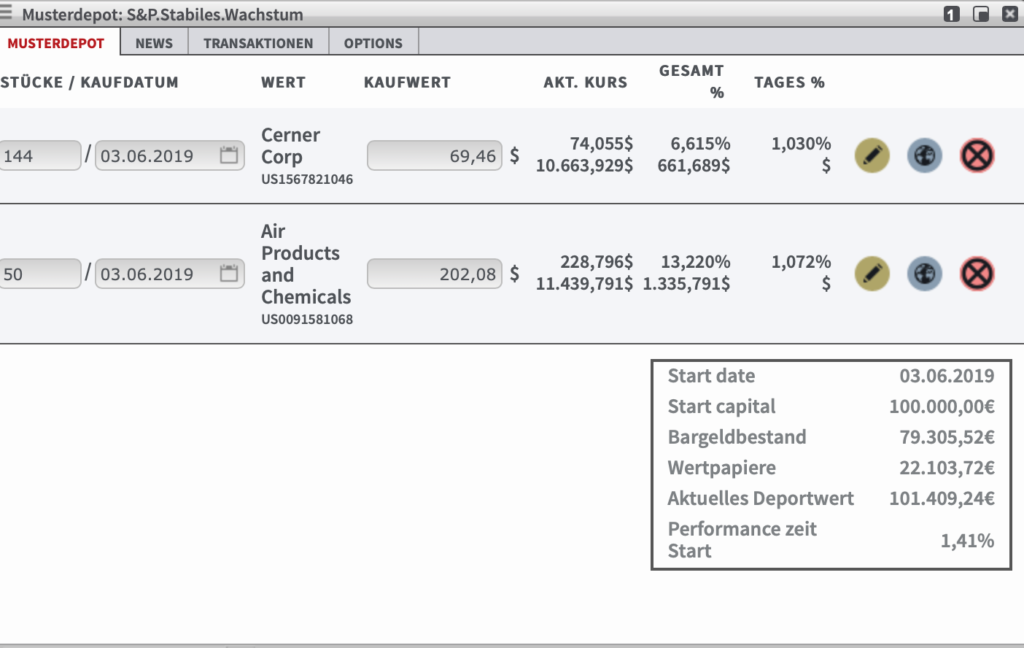Click the Bargeldbestand label
The image size is (1024, 648).
737,437
